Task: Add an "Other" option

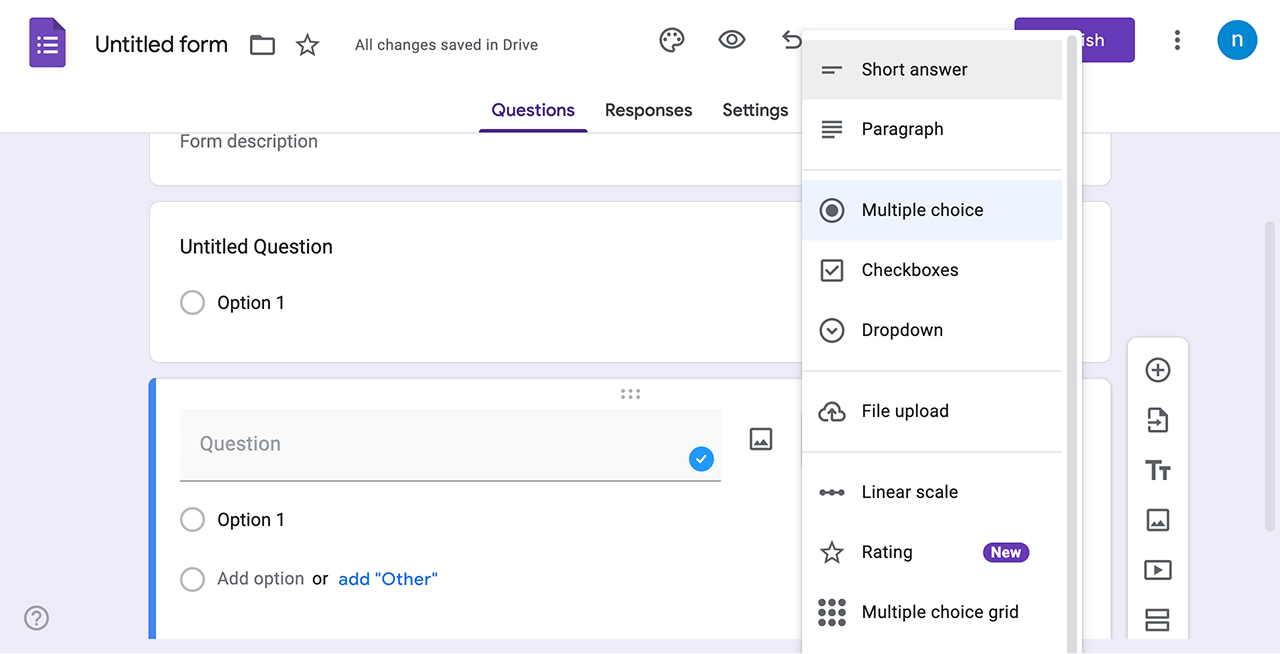Action: point(388,578)
